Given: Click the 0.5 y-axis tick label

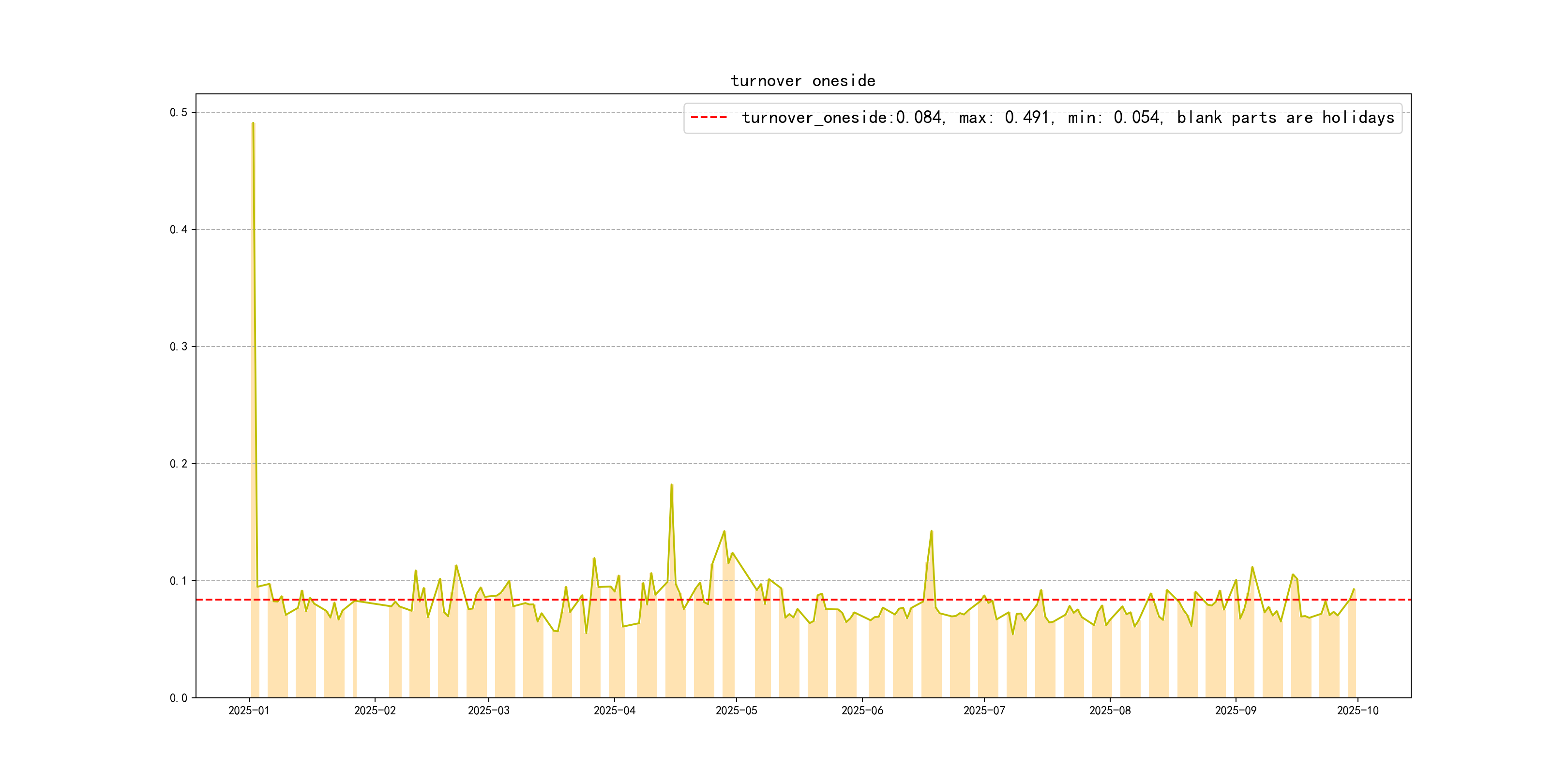Looking at the screenshot, I should coord(179,113).
